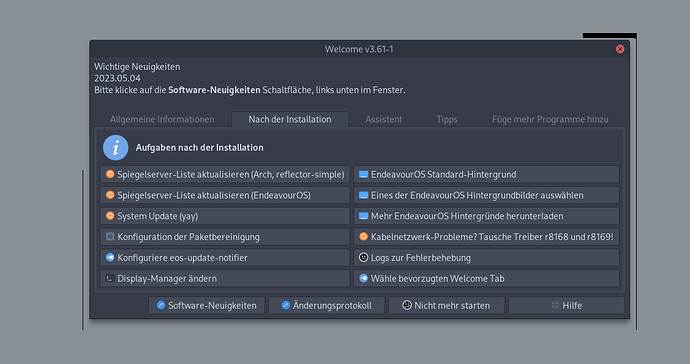
Task: Click the orange icon beside Kabelnetzwerk-Probleme
Action: coord(363,237)
